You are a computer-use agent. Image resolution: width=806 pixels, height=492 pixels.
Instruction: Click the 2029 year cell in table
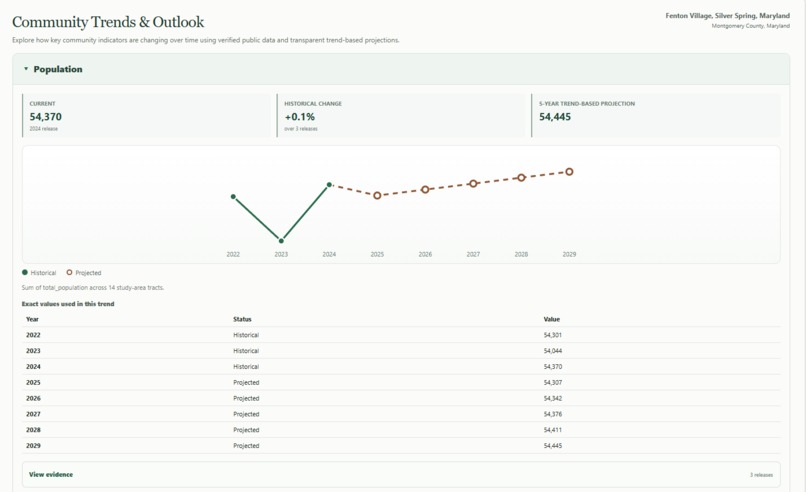(x=33, y=446)
